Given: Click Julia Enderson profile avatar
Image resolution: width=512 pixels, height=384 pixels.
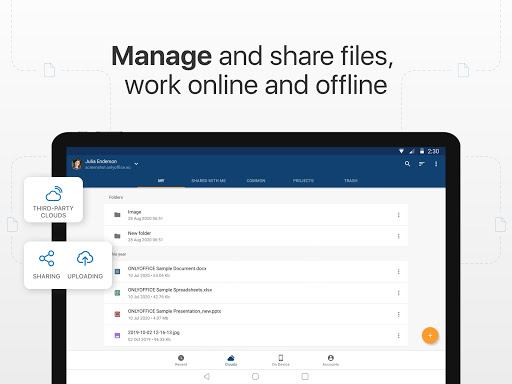Looking at the screenshot, I should (x=77, y=164).
